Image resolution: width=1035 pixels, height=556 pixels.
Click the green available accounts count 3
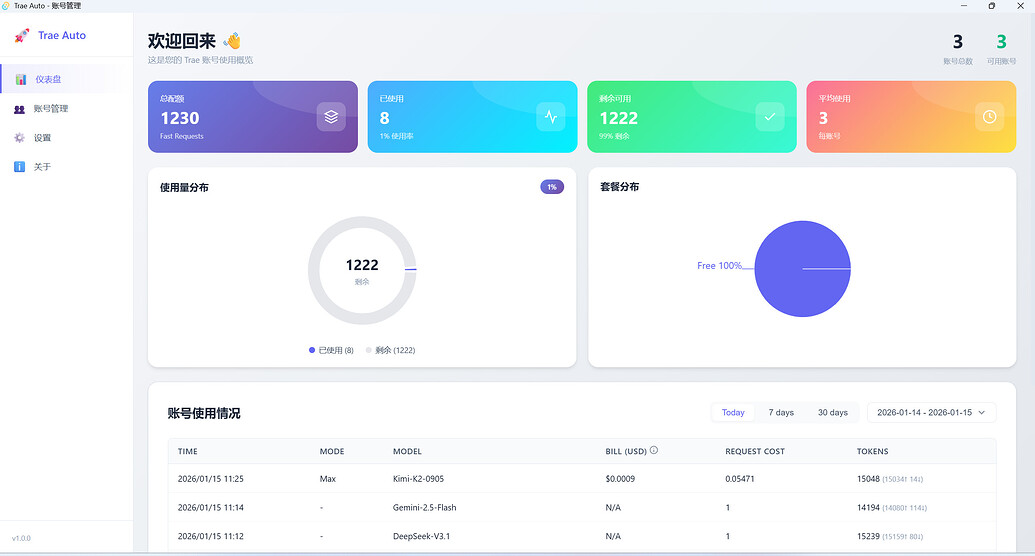tap(1001, 42)
